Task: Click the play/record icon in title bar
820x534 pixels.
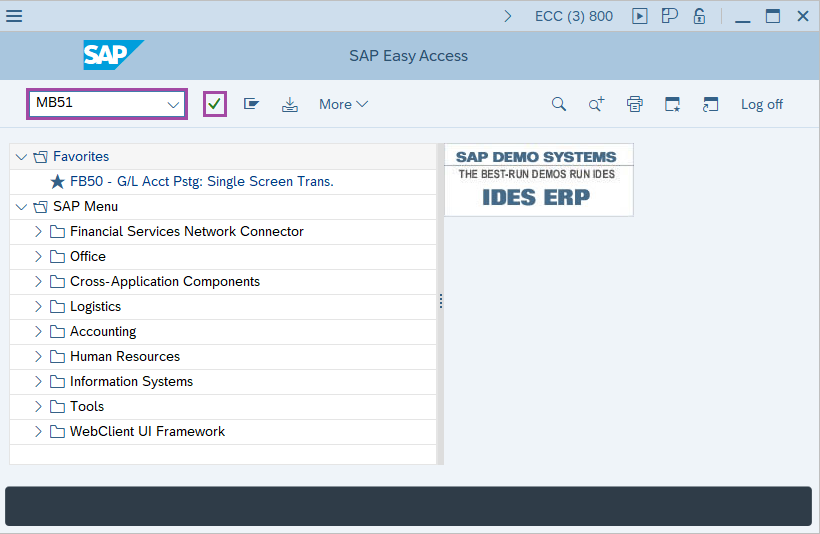Action: 640,16
